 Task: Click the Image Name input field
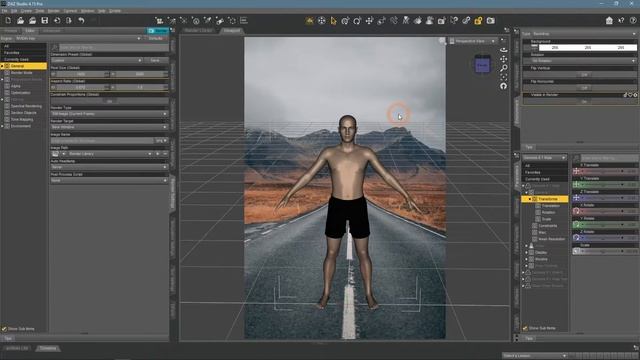pyautogui.click(x=102, y=141)
